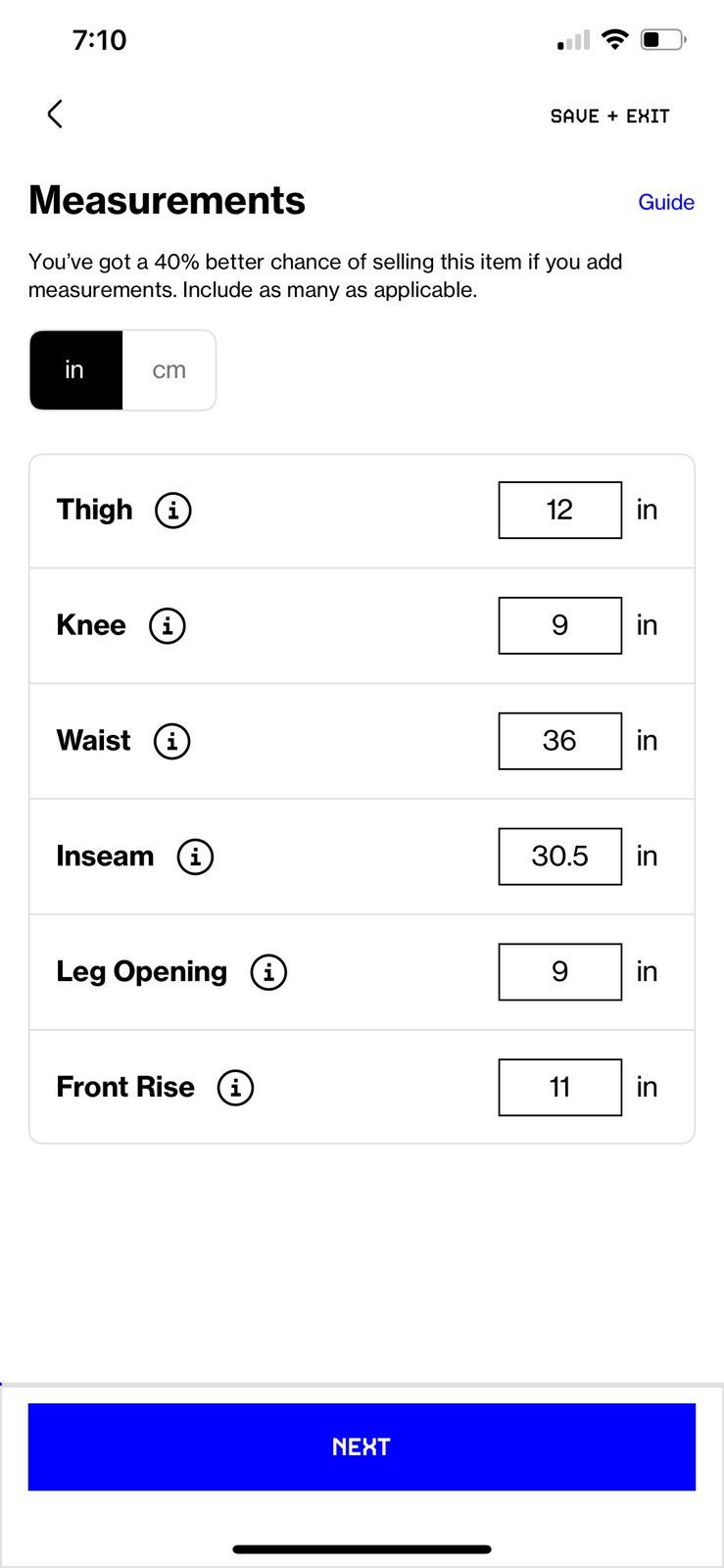The width and height of the screenshot is (724, 1568).
Task: Switch units to cm
Action: tap(169, 370)
